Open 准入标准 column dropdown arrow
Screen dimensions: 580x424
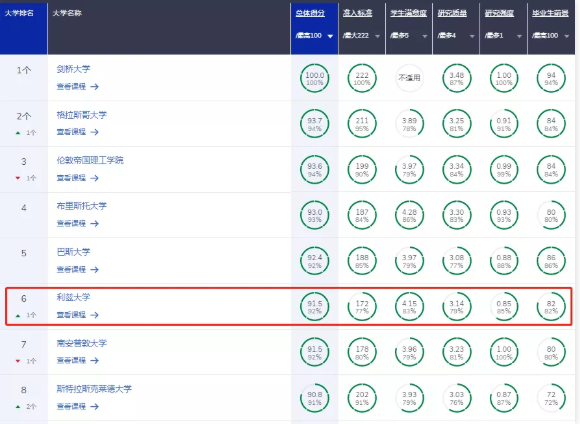pyautogui.click(x=378, y=36)
